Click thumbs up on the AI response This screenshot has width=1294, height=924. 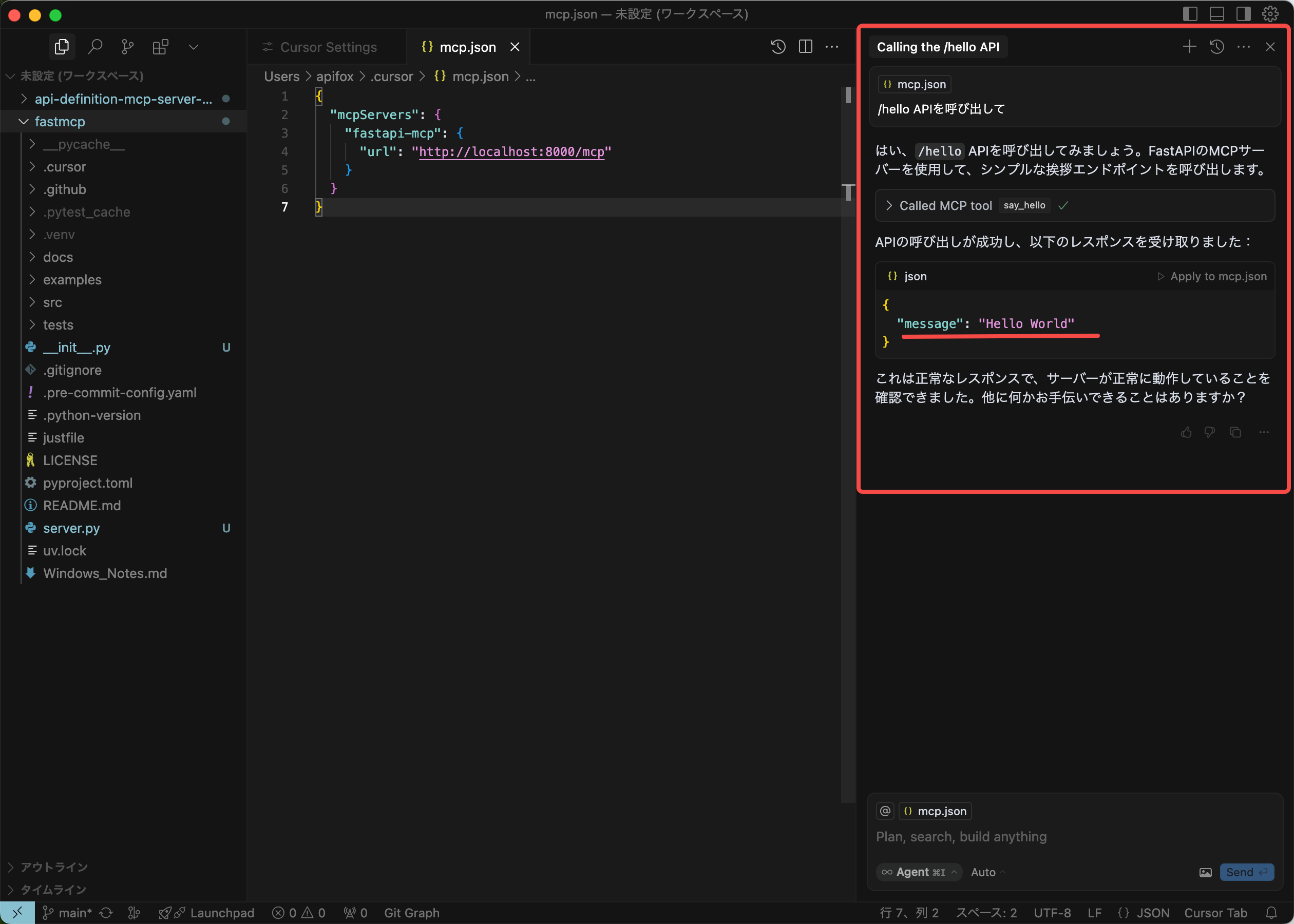tap(1186, 432)
